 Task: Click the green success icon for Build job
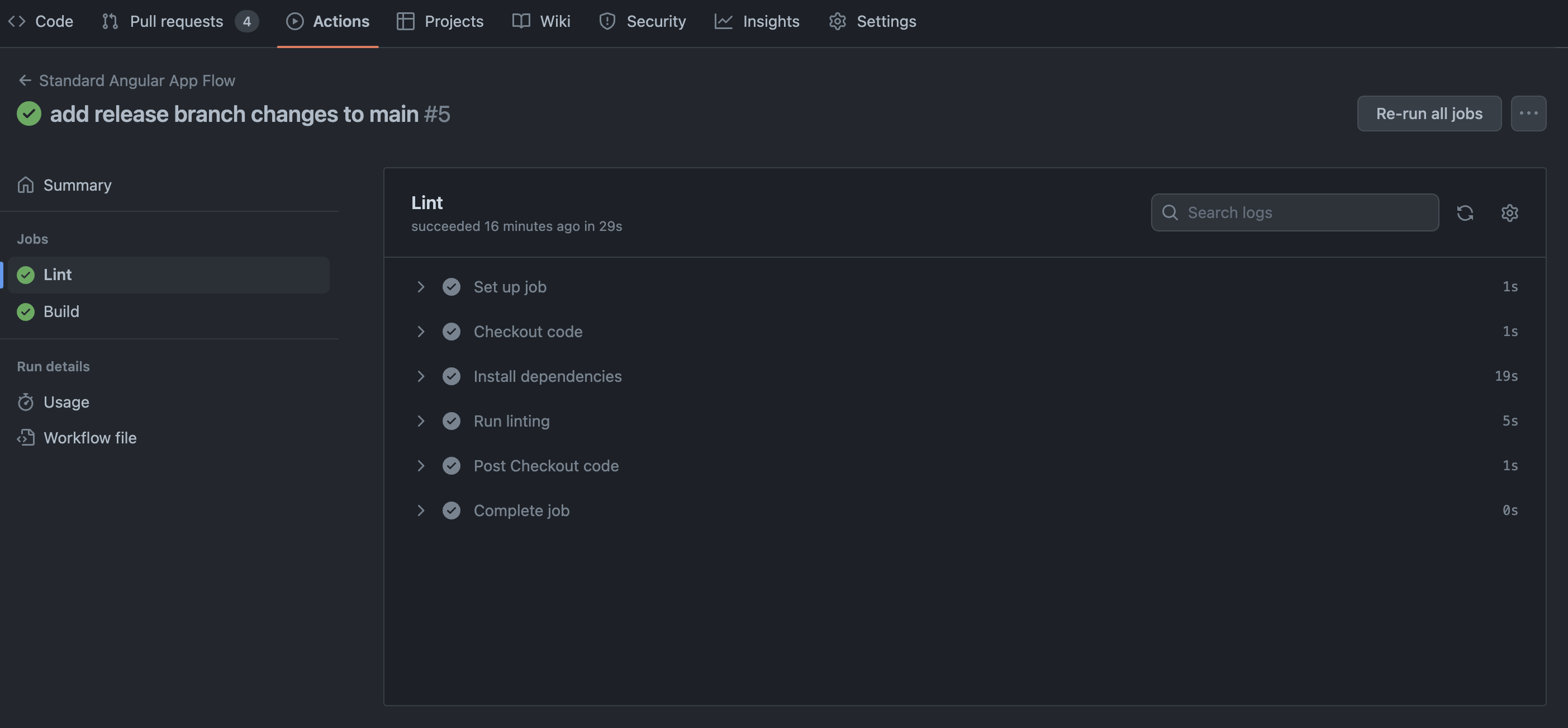point(25,311)
